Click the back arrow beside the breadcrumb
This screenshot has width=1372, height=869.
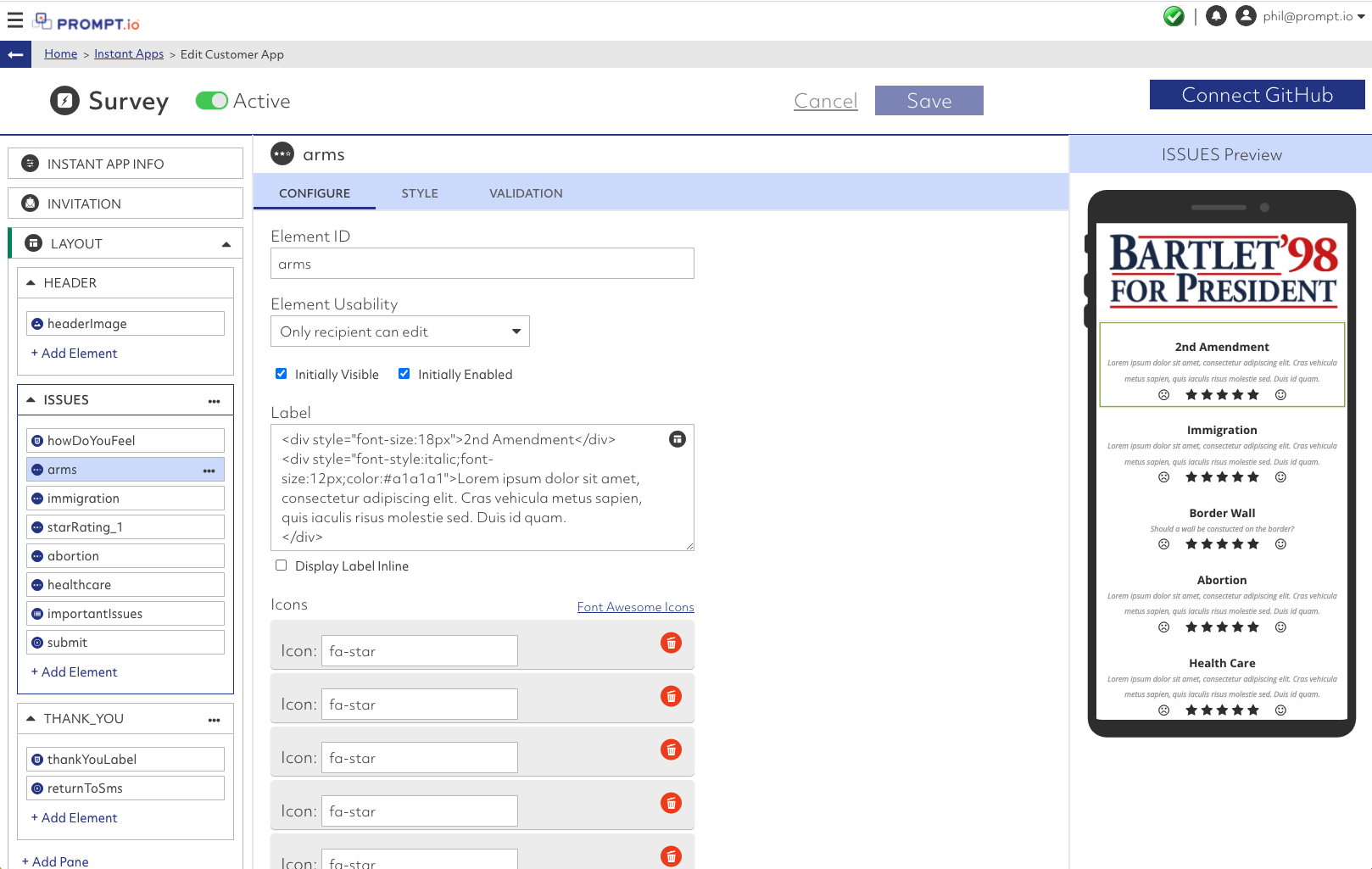click(x=15, y=53)
